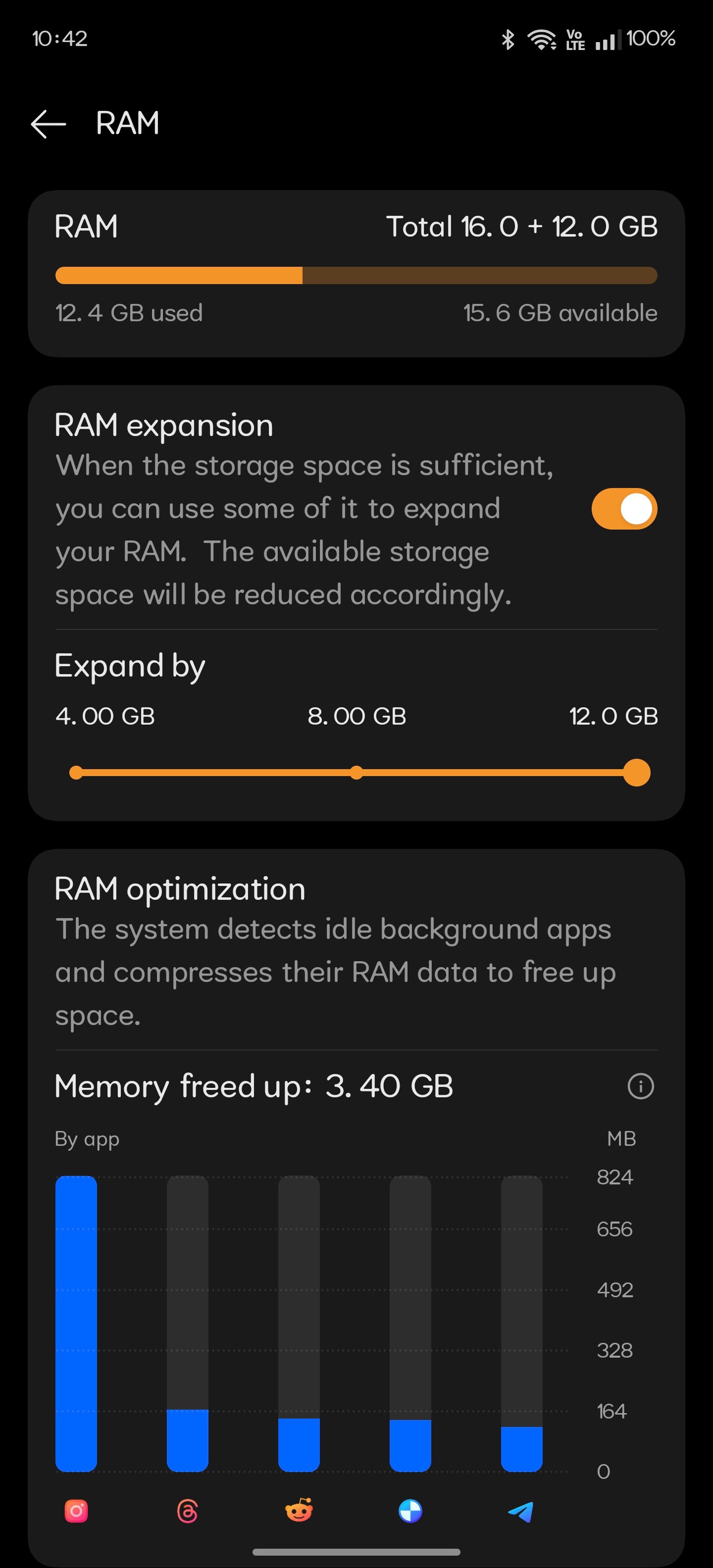The image size is (713, 1568).
Task: Tap the Reddit app icon
Action: pos(299,1510)
